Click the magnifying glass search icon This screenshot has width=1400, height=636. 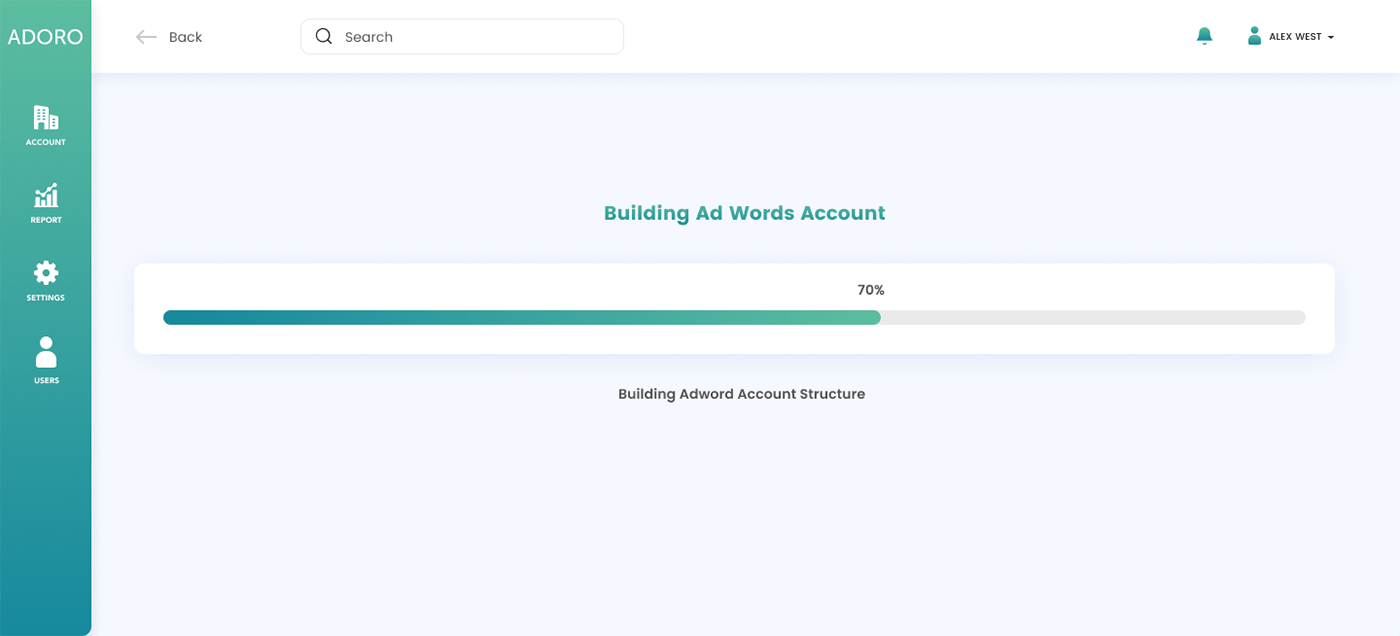coord(323,36)
